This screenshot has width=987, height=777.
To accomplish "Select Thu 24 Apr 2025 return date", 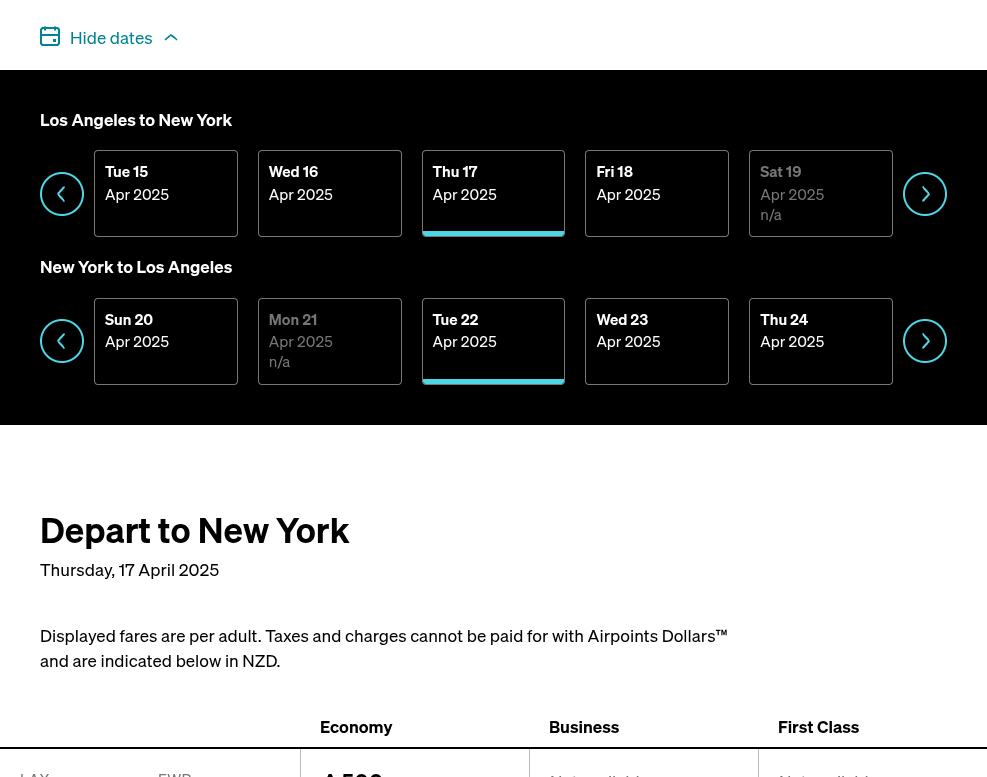I will click(821, 341).
